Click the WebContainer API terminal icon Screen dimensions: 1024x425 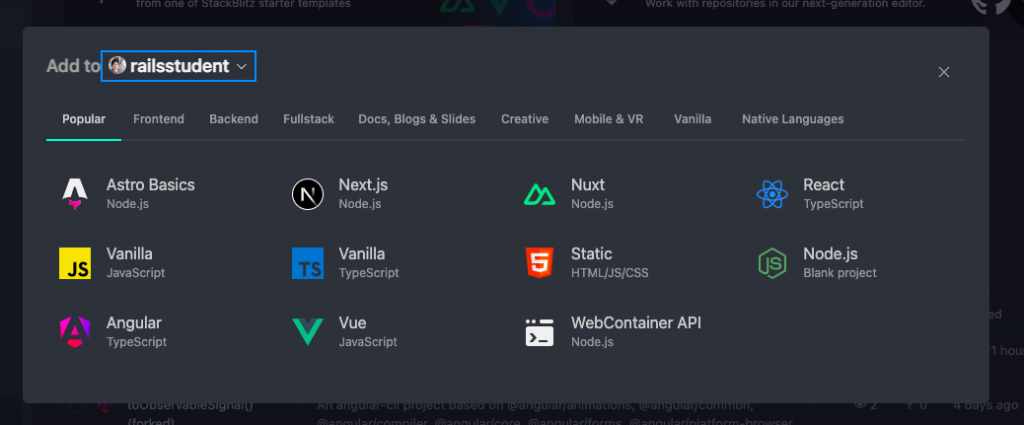(540, 332)
